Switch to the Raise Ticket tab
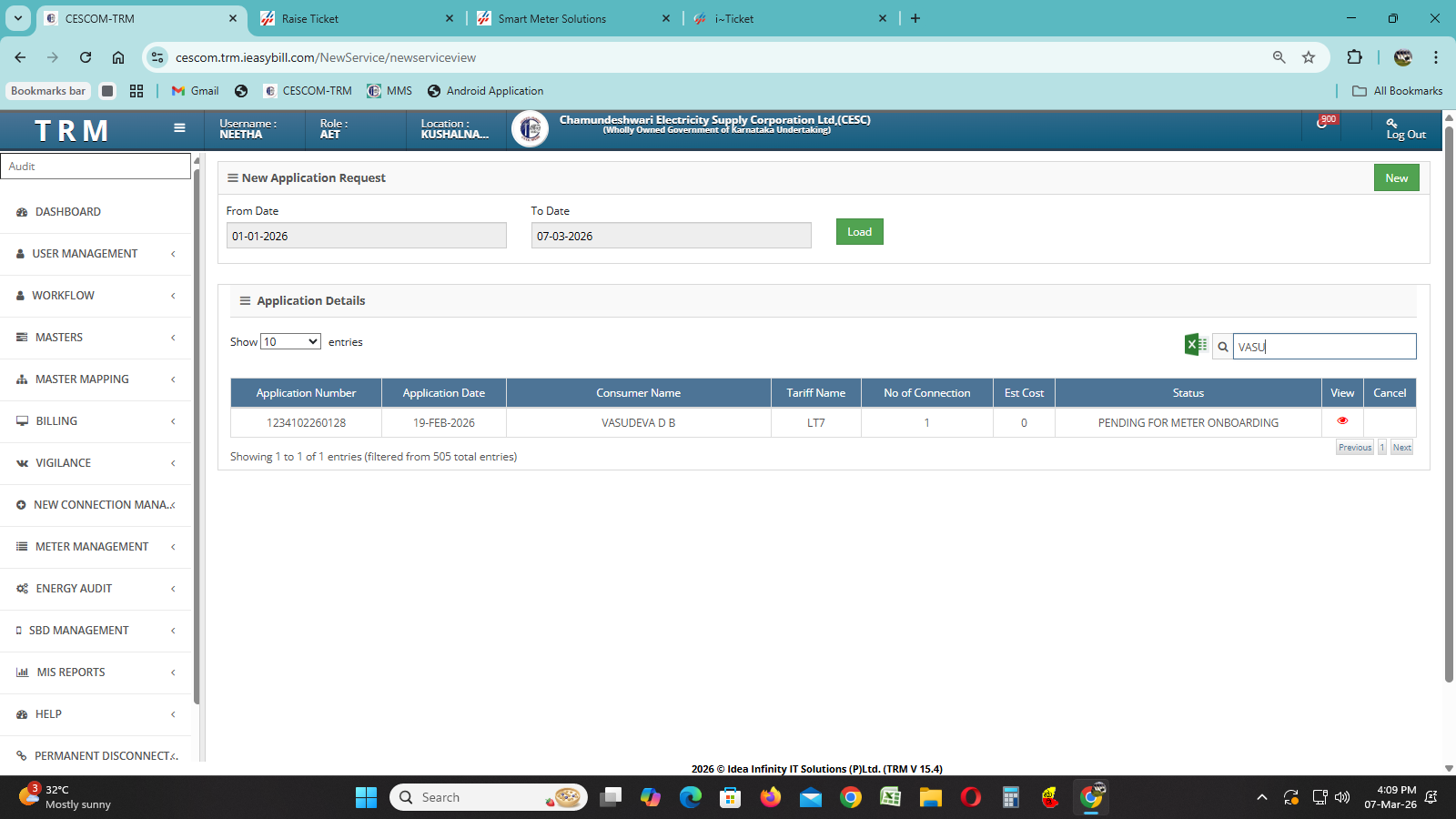The height and width of the screenshot is (819, 1456). pos(357,19)
